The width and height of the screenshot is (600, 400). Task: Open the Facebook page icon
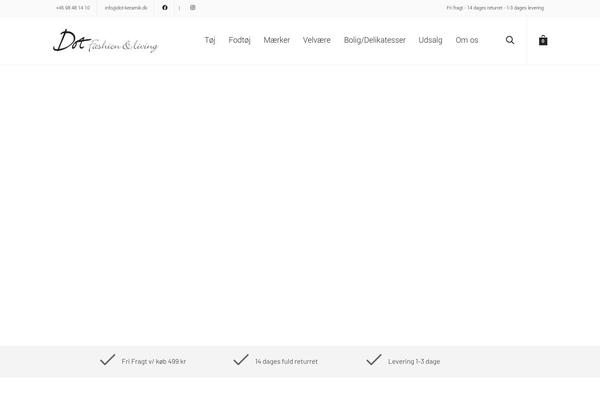[x=165, y=8]
